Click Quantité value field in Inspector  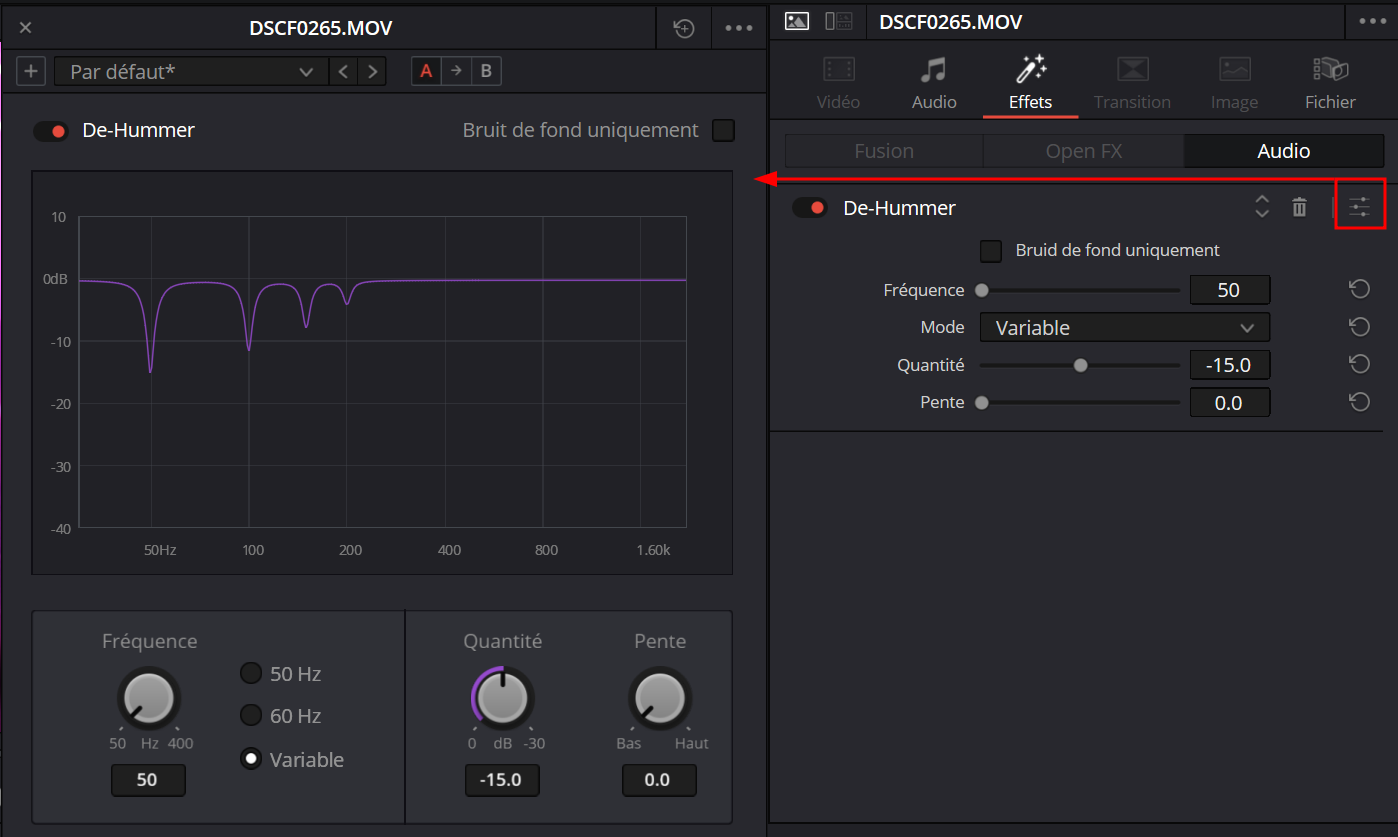(1230, 365)
